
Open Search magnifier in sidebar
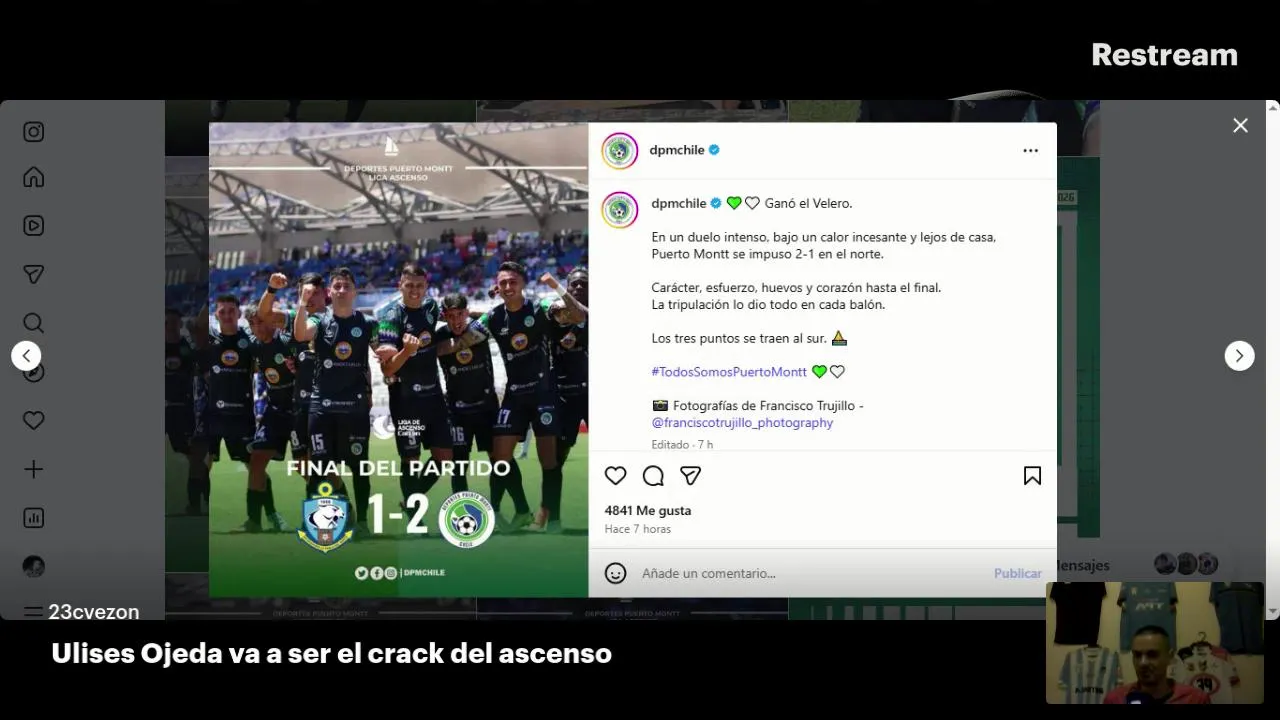click(33, 322)
